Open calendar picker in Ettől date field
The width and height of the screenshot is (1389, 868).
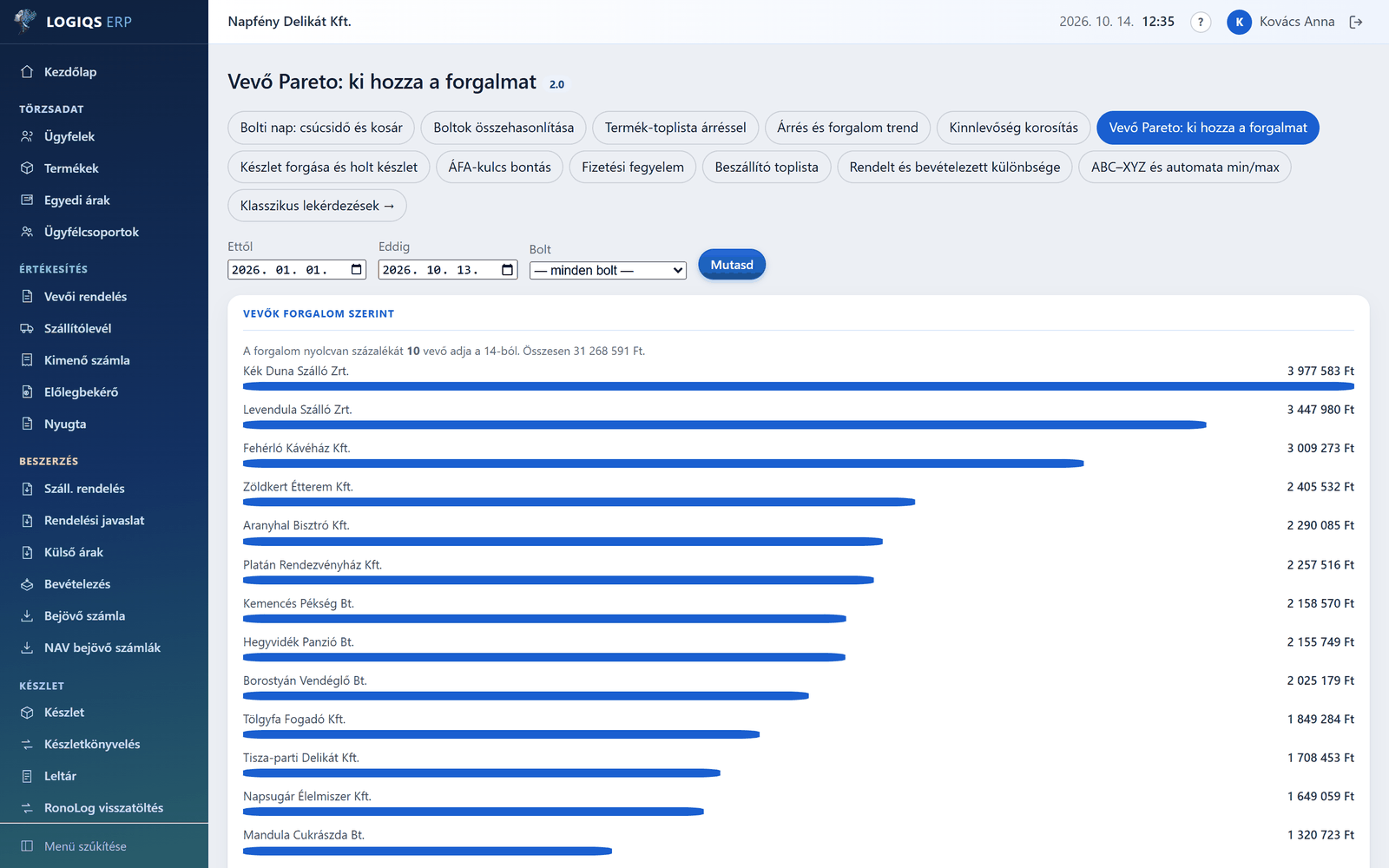(357, 270)
